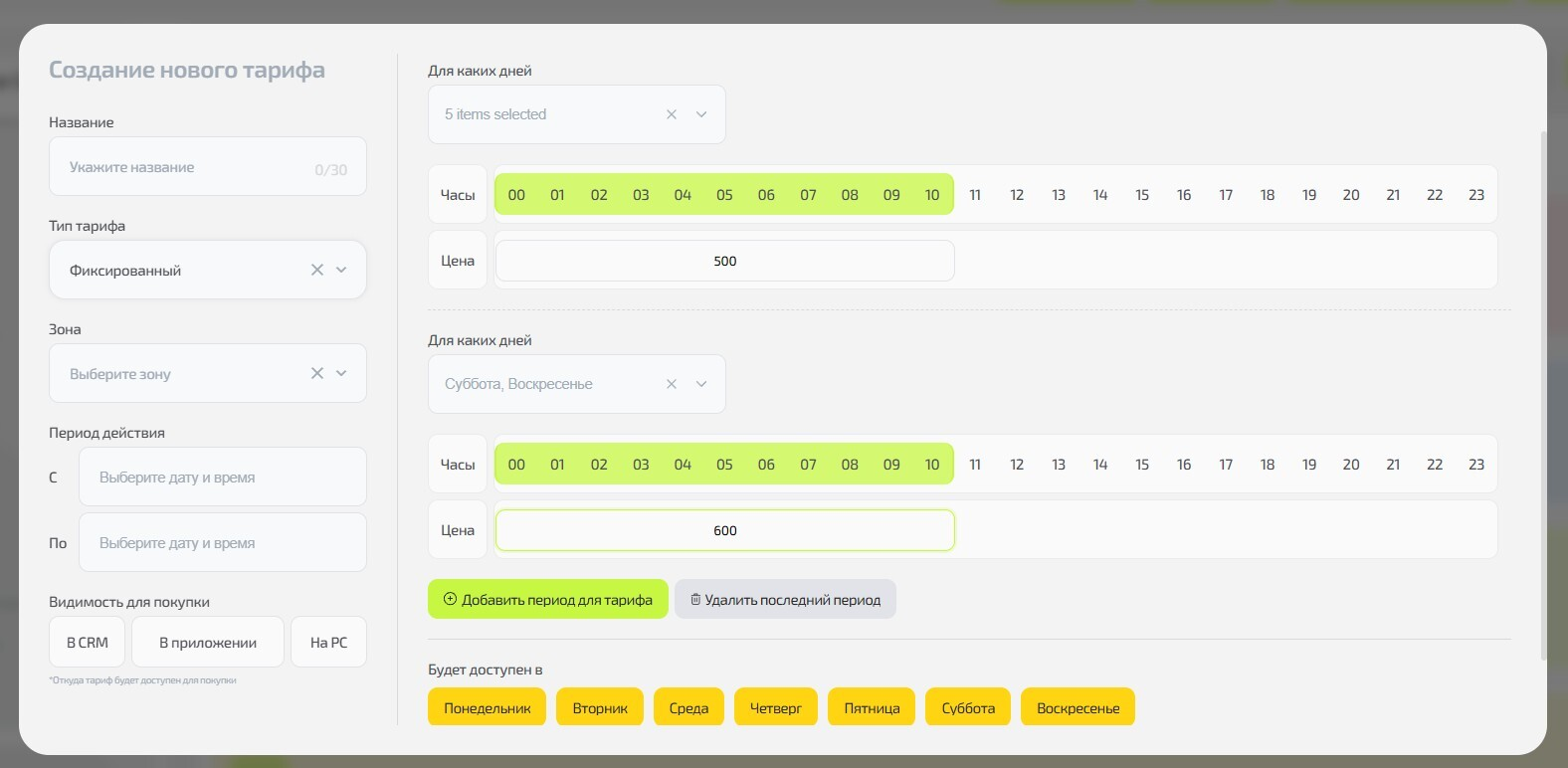Toggle 'В CRM' visibility option
Image resolution: width=1568 pixels, height=768 pixels.
pos(88,643)
